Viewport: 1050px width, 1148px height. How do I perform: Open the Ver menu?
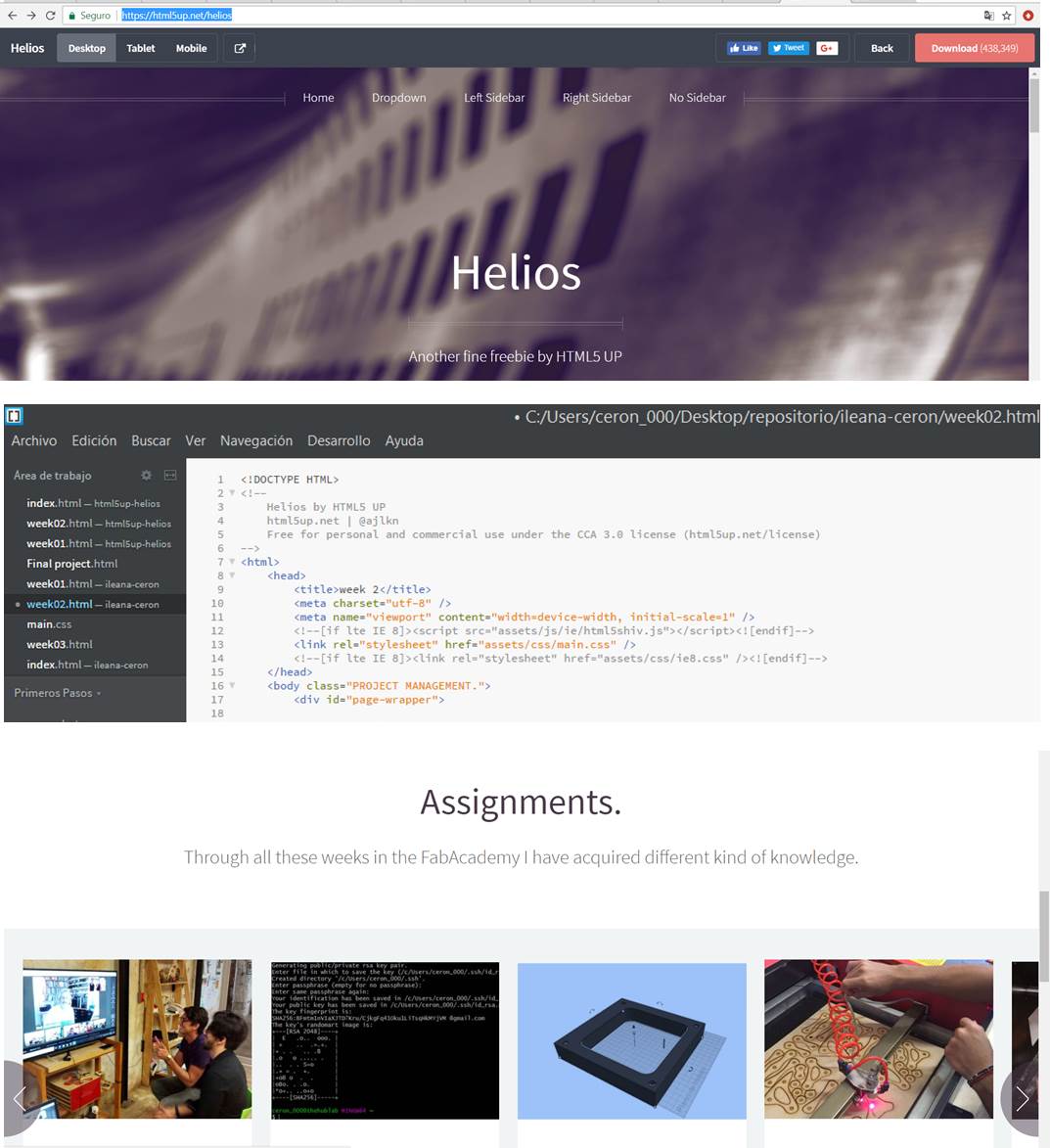tap(195, 440)
